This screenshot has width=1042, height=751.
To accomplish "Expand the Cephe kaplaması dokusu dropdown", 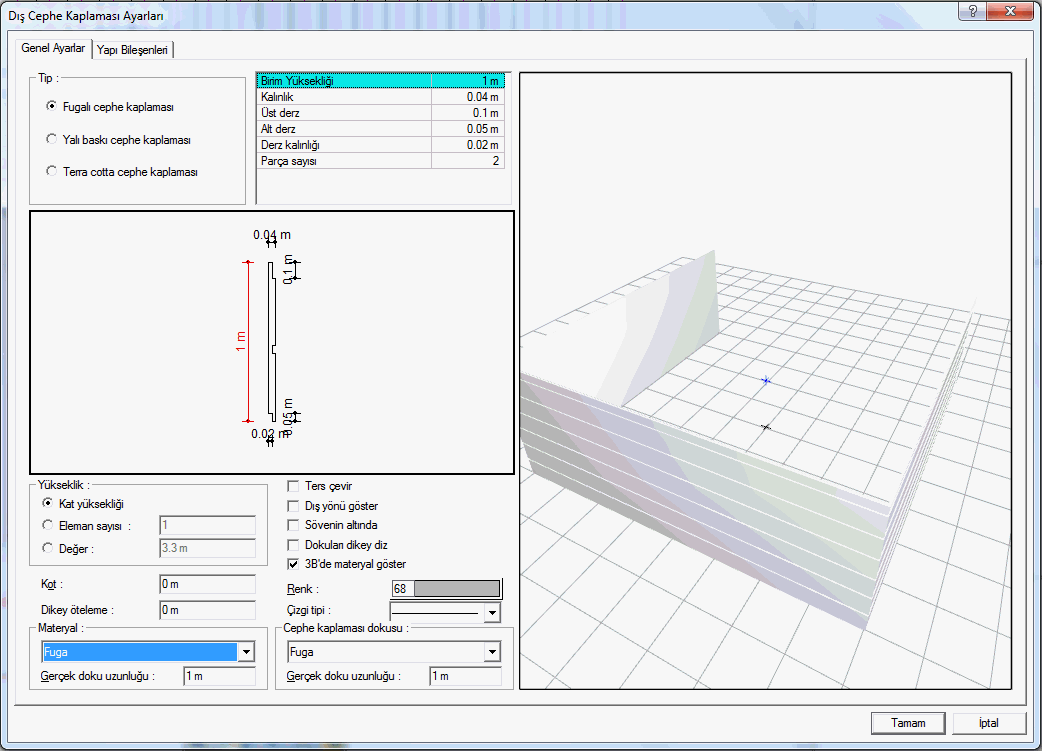I will [x=492, y=652].
